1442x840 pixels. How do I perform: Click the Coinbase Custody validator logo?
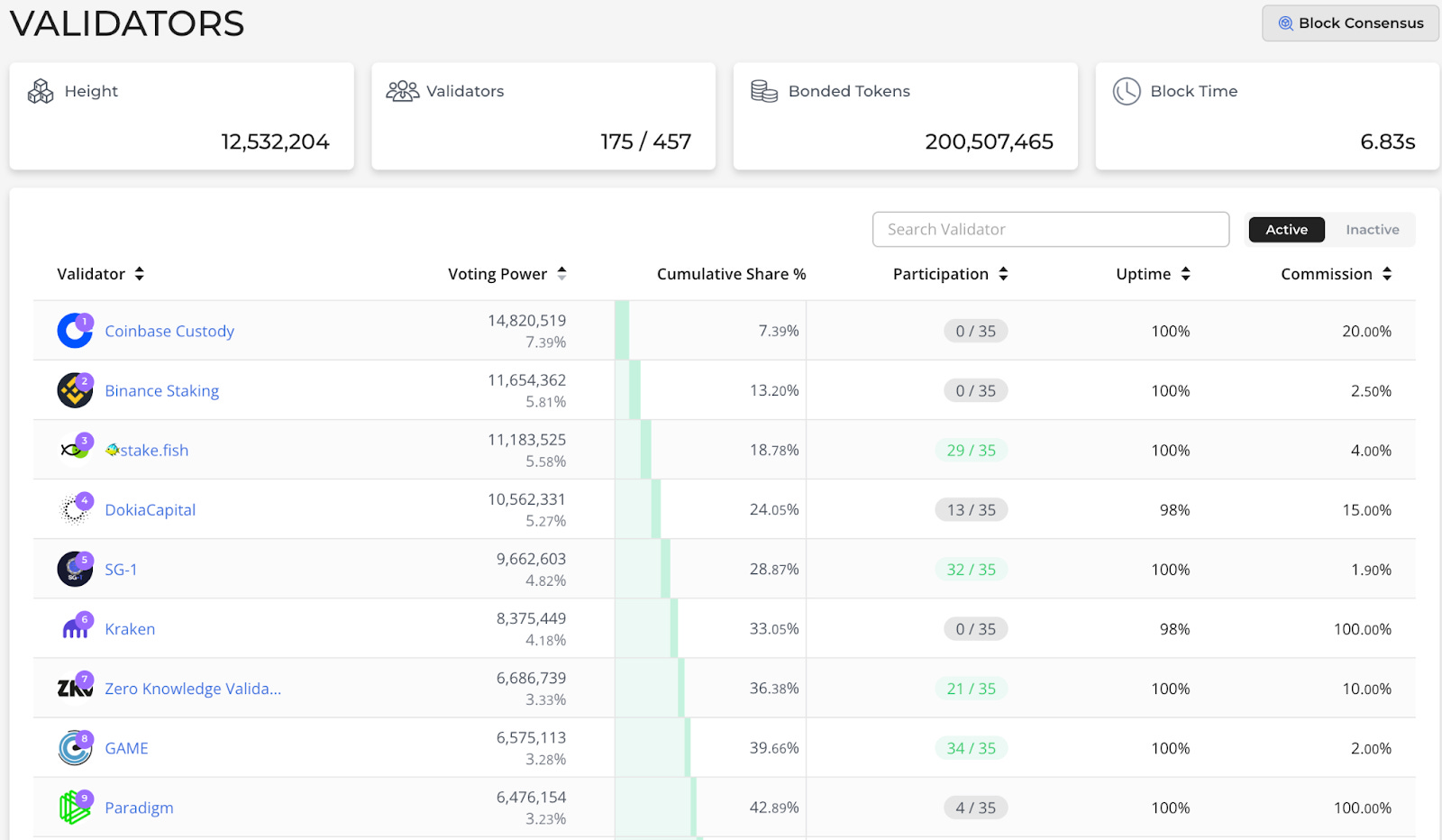tap(75, 331)
